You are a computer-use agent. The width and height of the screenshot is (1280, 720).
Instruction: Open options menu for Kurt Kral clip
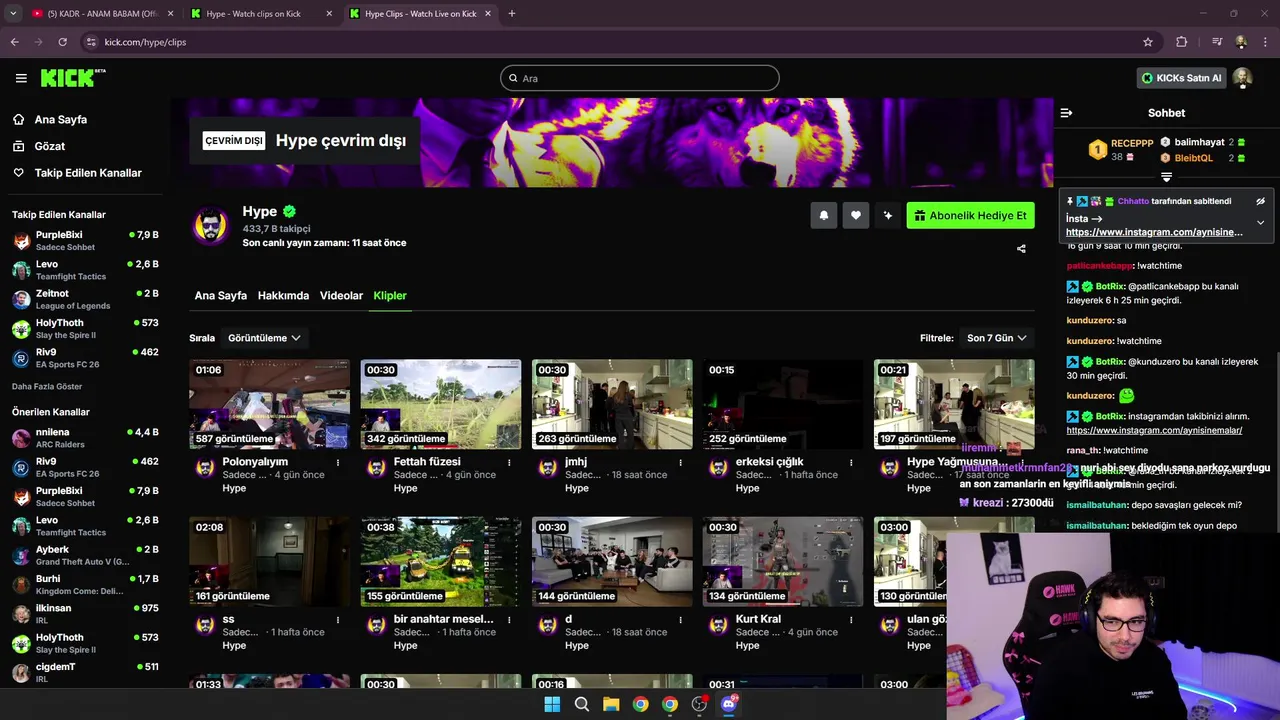tap(851, 619)
